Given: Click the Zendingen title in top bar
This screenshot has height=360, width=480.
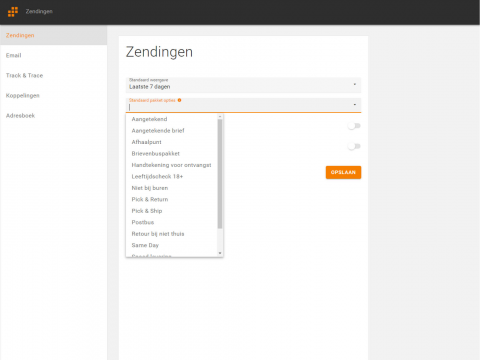Looking at the screenshot, I should 39,11.
